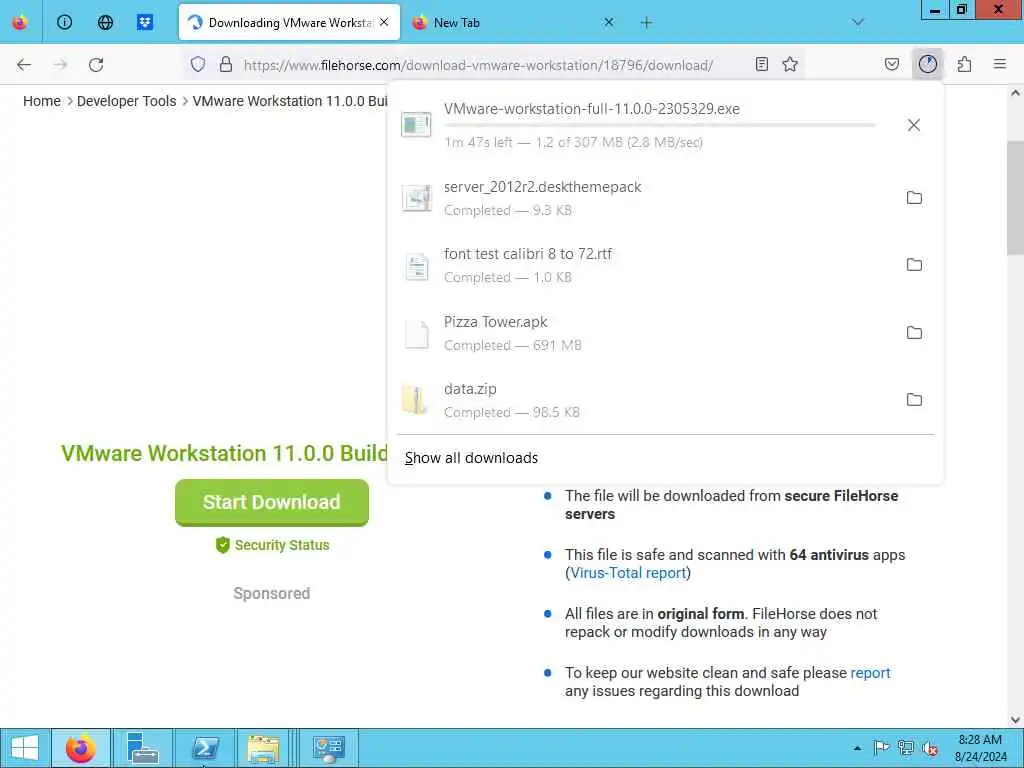Viewport: 1024px width, 768px height.
Task: Open the taskbar clock 8:28 AM
Action: tap(980, 748)
